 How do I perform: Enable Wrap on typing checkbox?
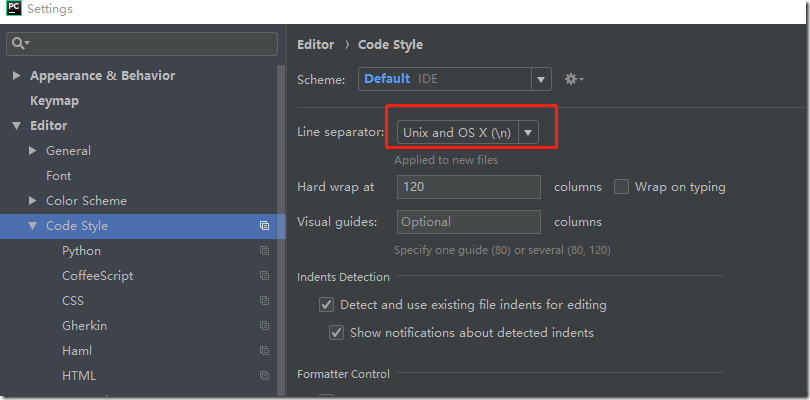coord(621,187)
